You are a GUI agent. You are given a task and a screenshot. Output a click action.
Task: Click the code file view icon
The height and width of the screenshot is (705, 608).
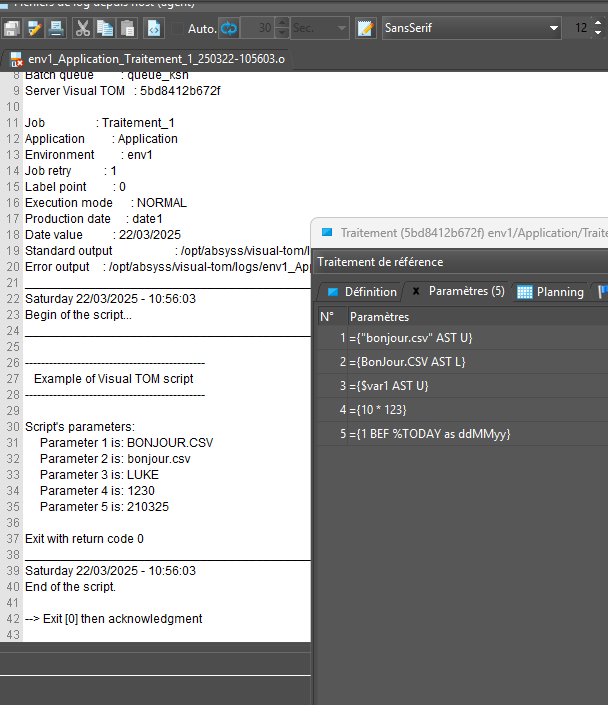click(154, 28)
